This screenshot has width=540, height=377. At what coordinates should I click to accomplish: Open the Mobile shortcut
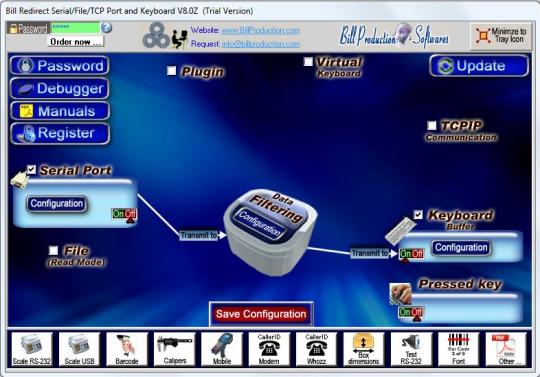point(221,349)
